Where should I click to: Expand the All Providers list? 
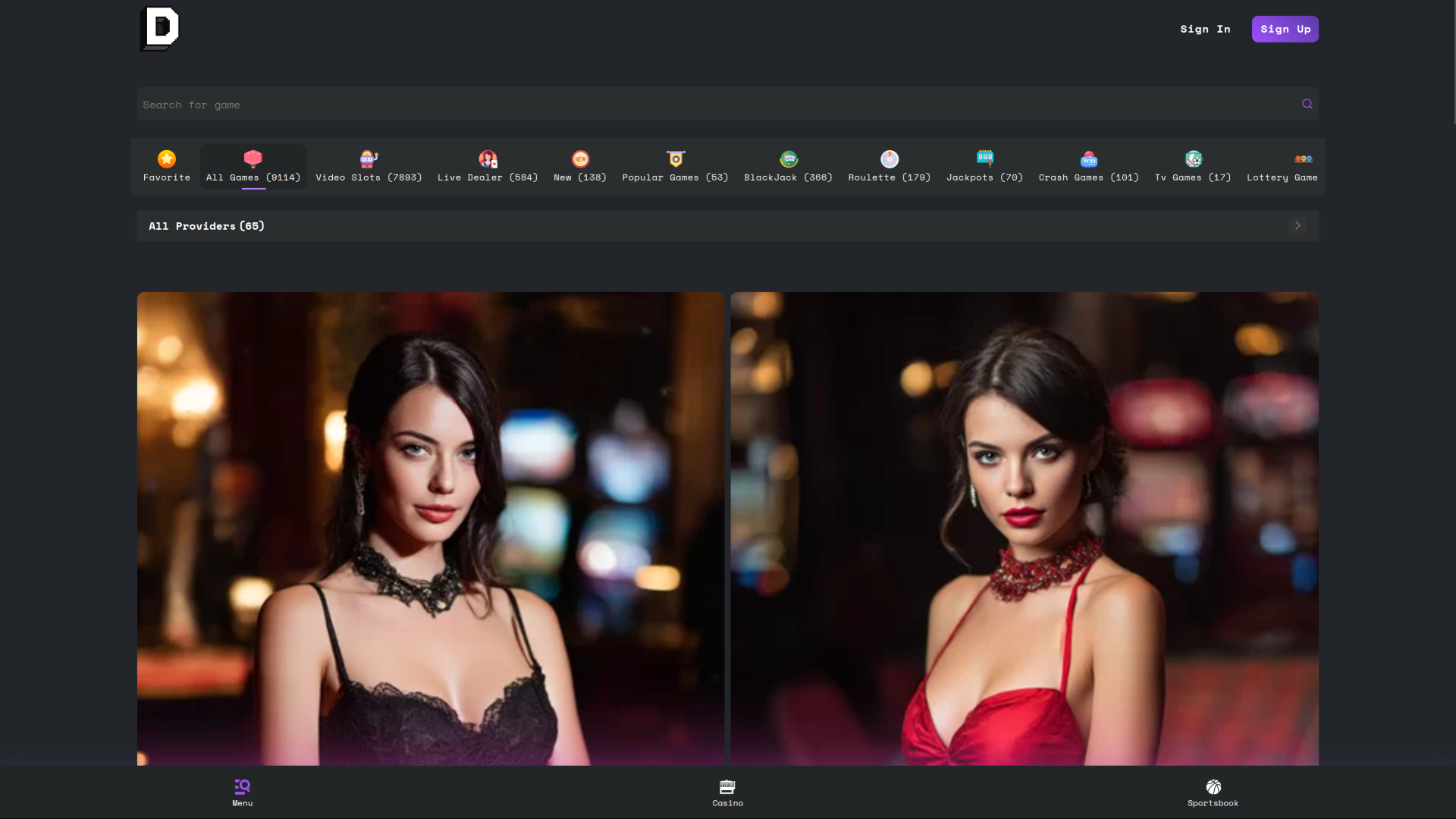coord(1297,225)
